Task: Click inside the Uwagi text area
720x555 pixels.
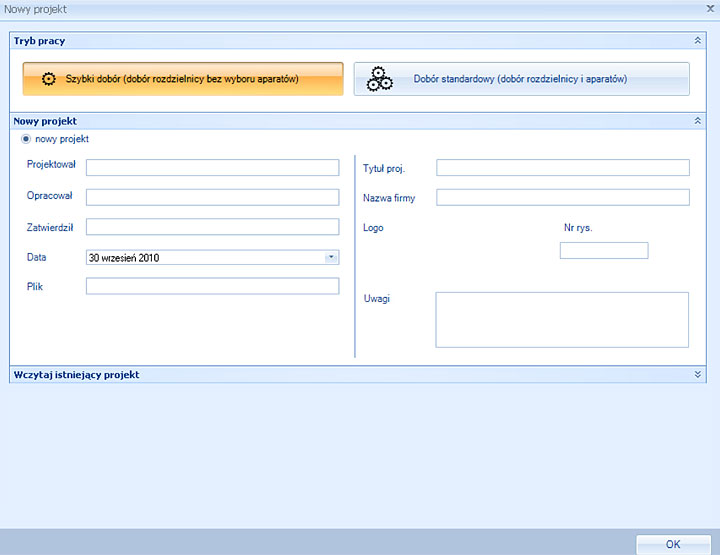Action: pos(562,320)
